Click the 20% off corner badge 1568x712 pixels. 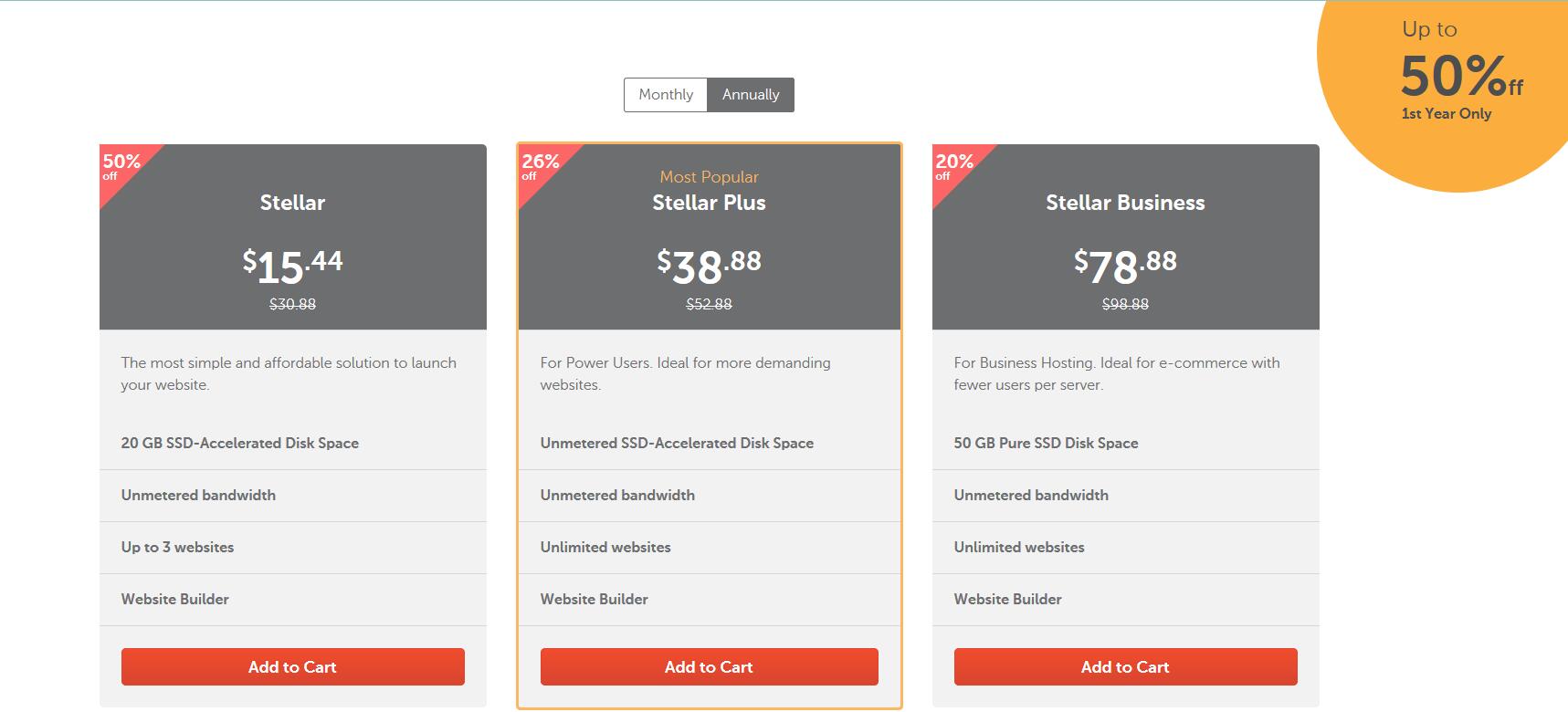point(954,166)
